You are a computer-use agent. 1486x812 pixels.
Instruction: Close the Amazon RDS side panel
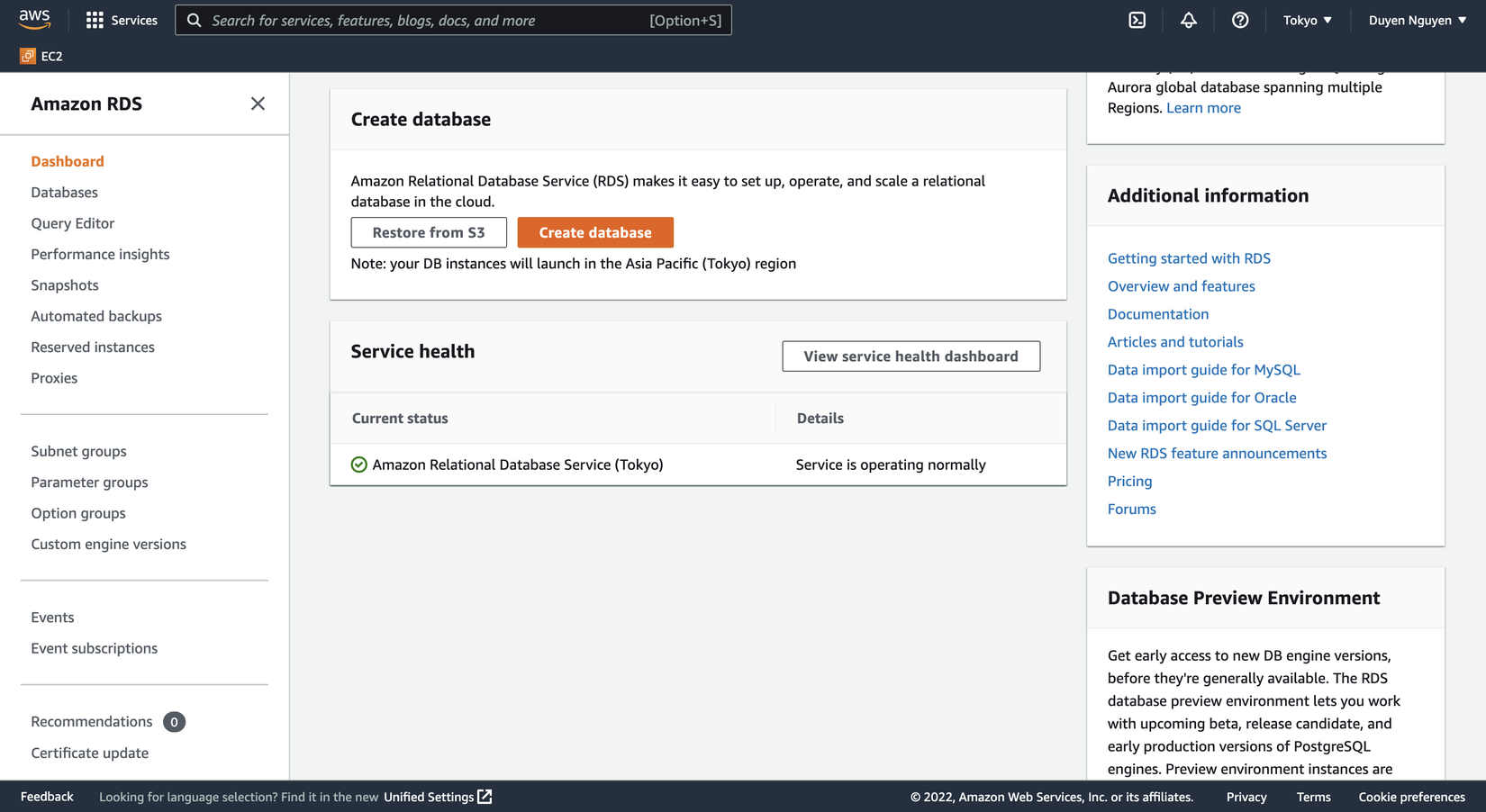tap(258, 104)
